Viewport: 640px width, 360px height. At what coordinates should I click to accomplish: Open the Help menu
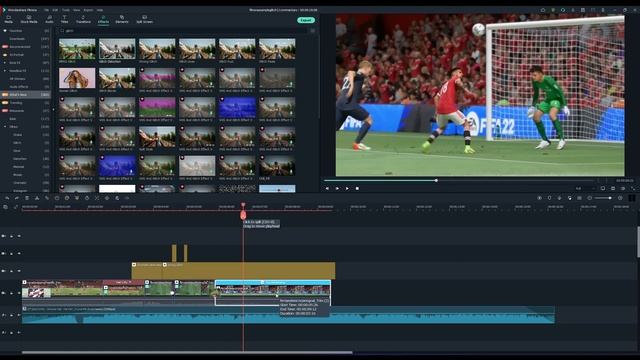coord(100,10)
